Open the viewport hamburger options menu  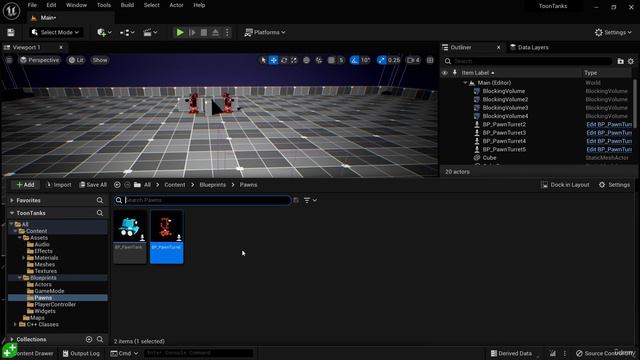point(9,60)
